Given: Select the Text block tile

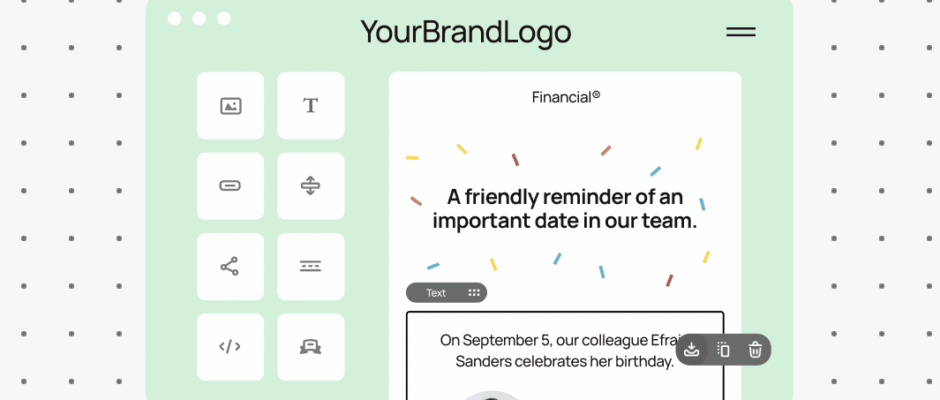Looking at the screenshot, I should 310,105.
